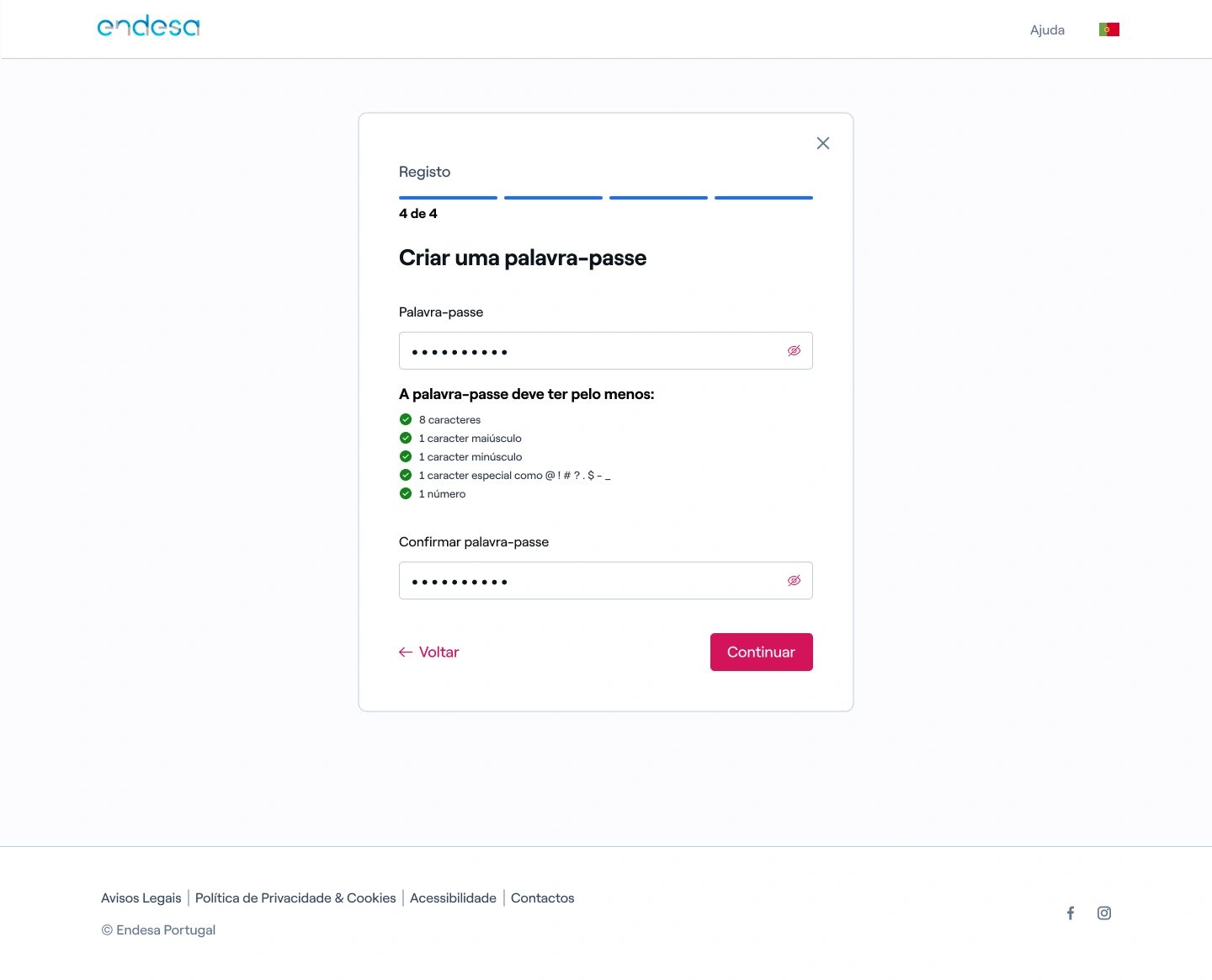The height and width of the screenshot is (980, 1212).
Task: Click the last registration progress segment
Action: [763, 198]
